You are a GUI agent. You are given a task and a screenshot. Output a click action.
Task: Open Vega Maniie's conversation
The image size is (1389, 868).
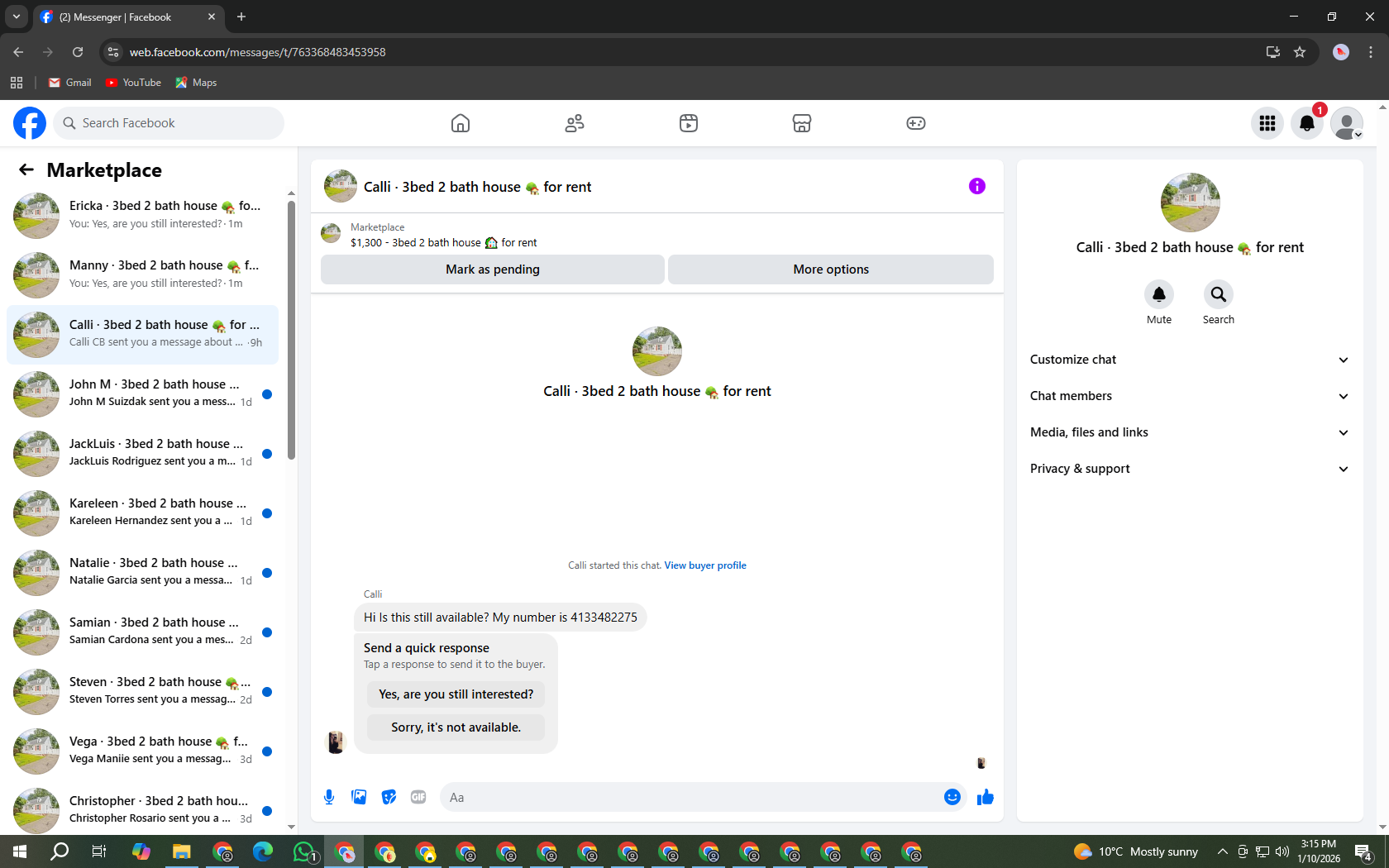point(143,751)
